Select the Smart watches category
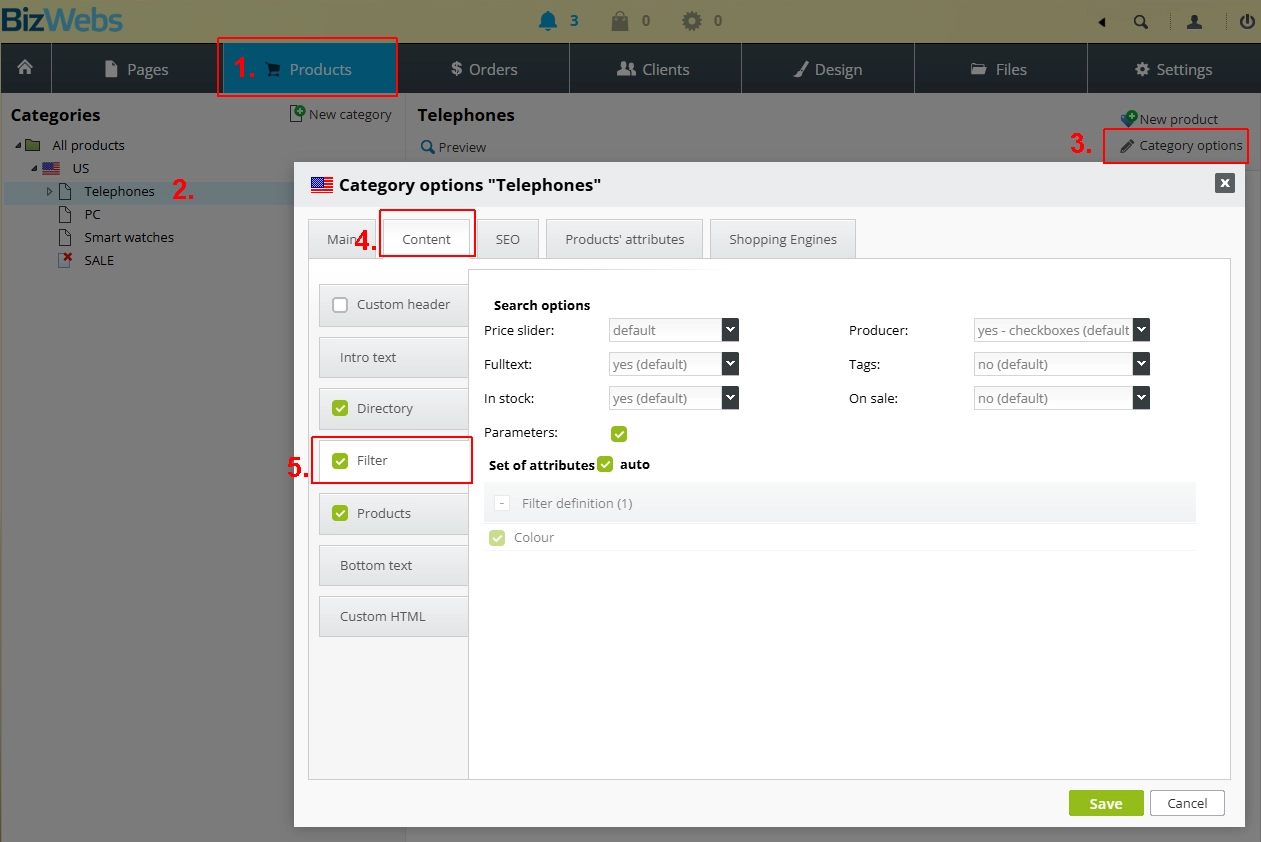 (128, 237)
